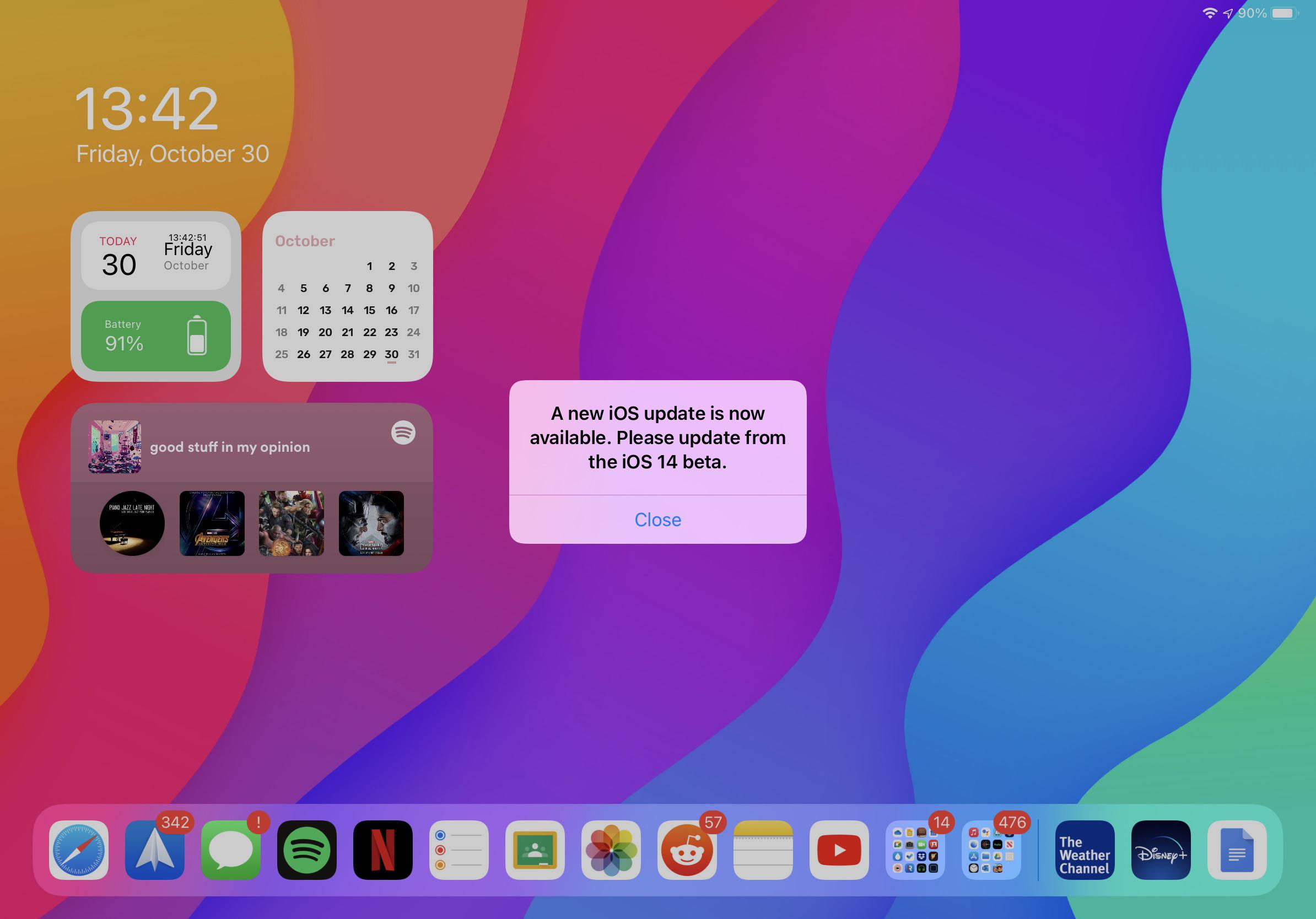Launch the Netflix app
Viewport: 1316px width, 919px height.
click(383, 850)
